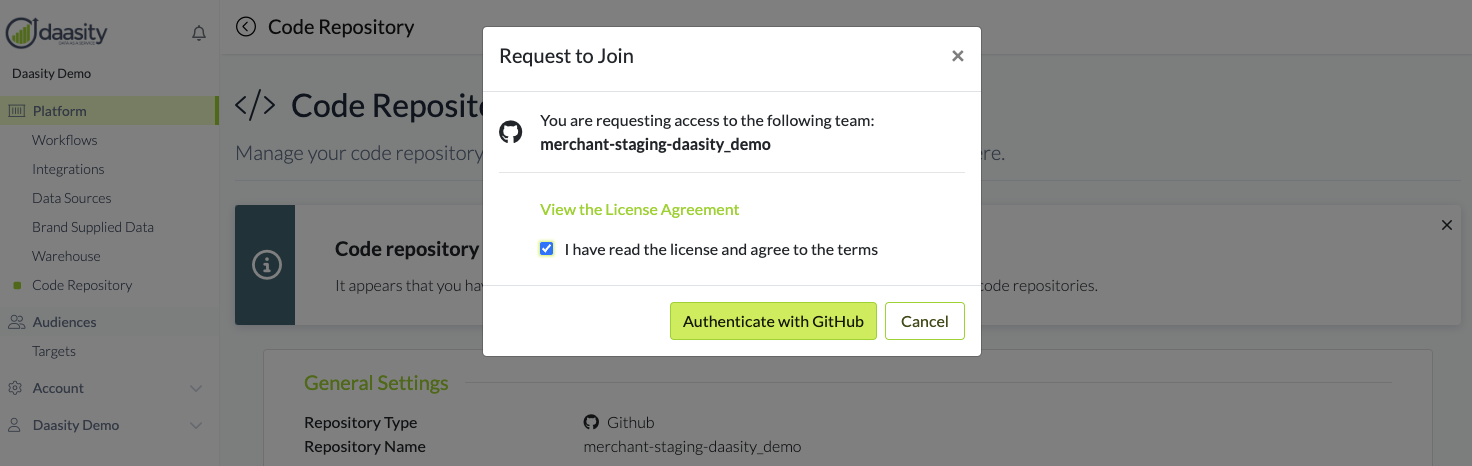Image resolution: width=1472 pixels, height=466 pixels.
Task: Dismiss the code repository info banner
Action: pyautogui.click(x=1446, y=225)
